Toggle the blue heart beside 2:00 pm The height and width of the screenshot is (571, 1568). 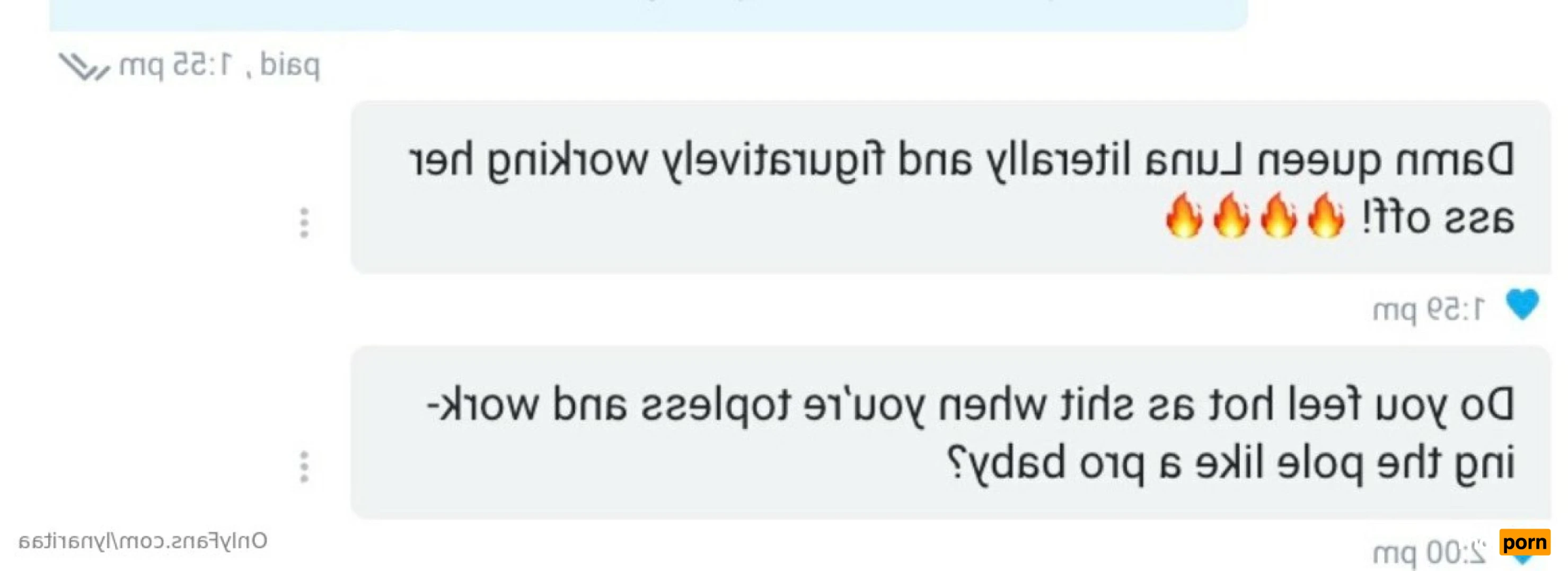(x=1522, y=559)
